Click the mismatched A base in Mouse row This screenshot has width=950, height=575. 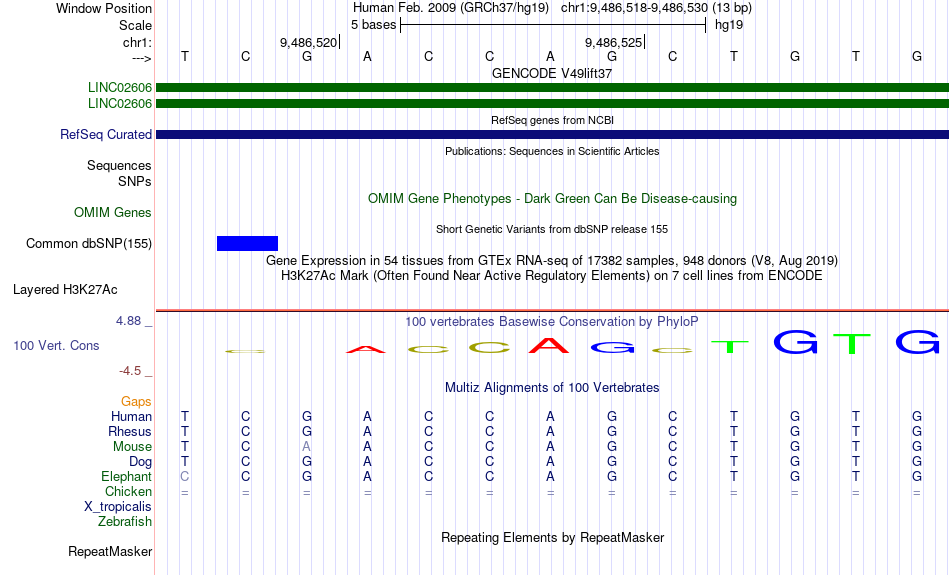click(307, 447)
